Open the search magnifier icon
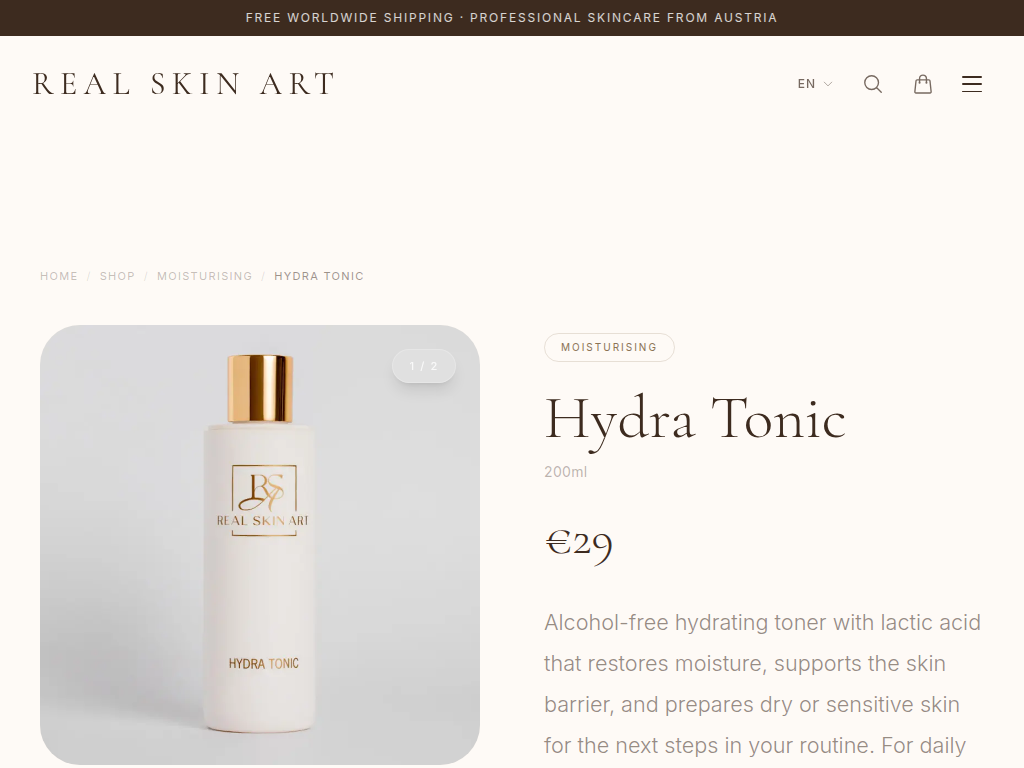The width and height of the screenshot is (1024, 768). pyautogui.click(x=872, y=84)
